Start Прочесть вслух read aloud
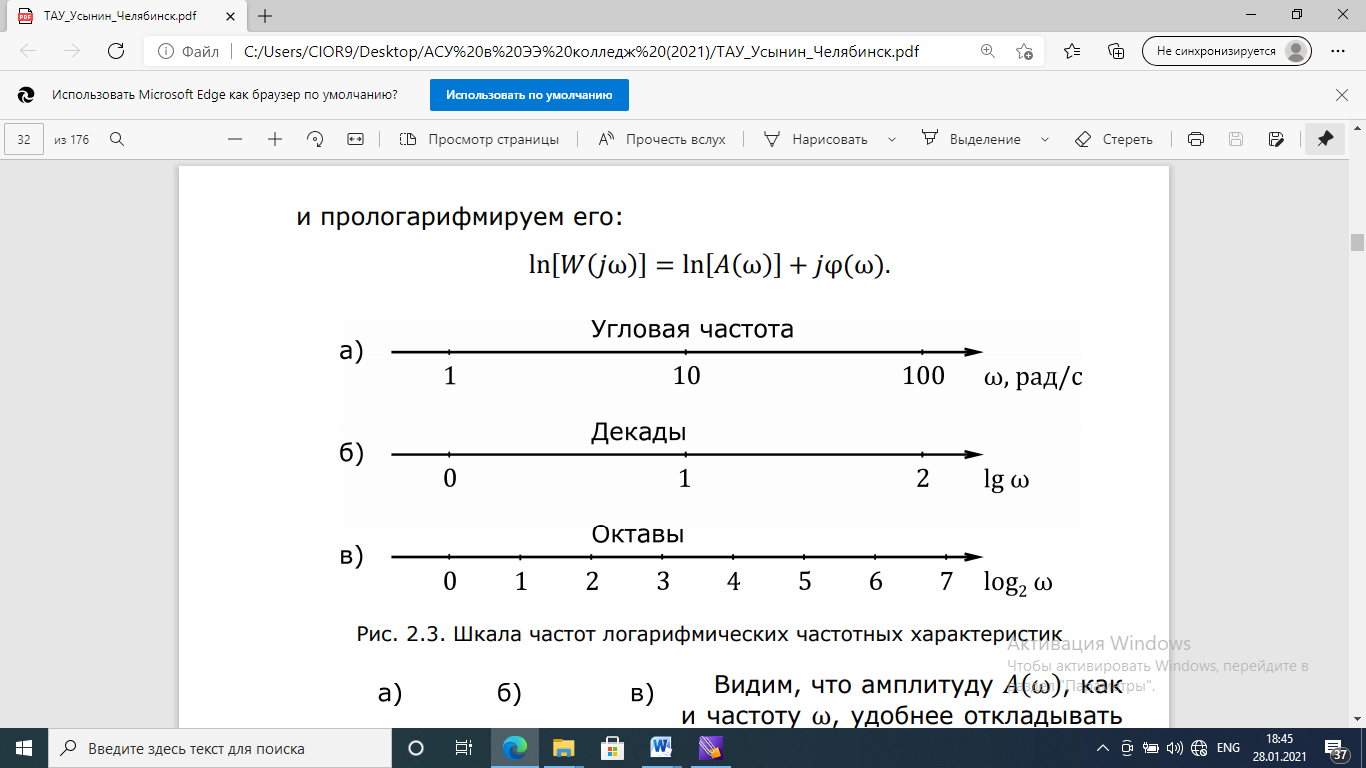This screenshot has width=1366, height=768. click(662, 139)
